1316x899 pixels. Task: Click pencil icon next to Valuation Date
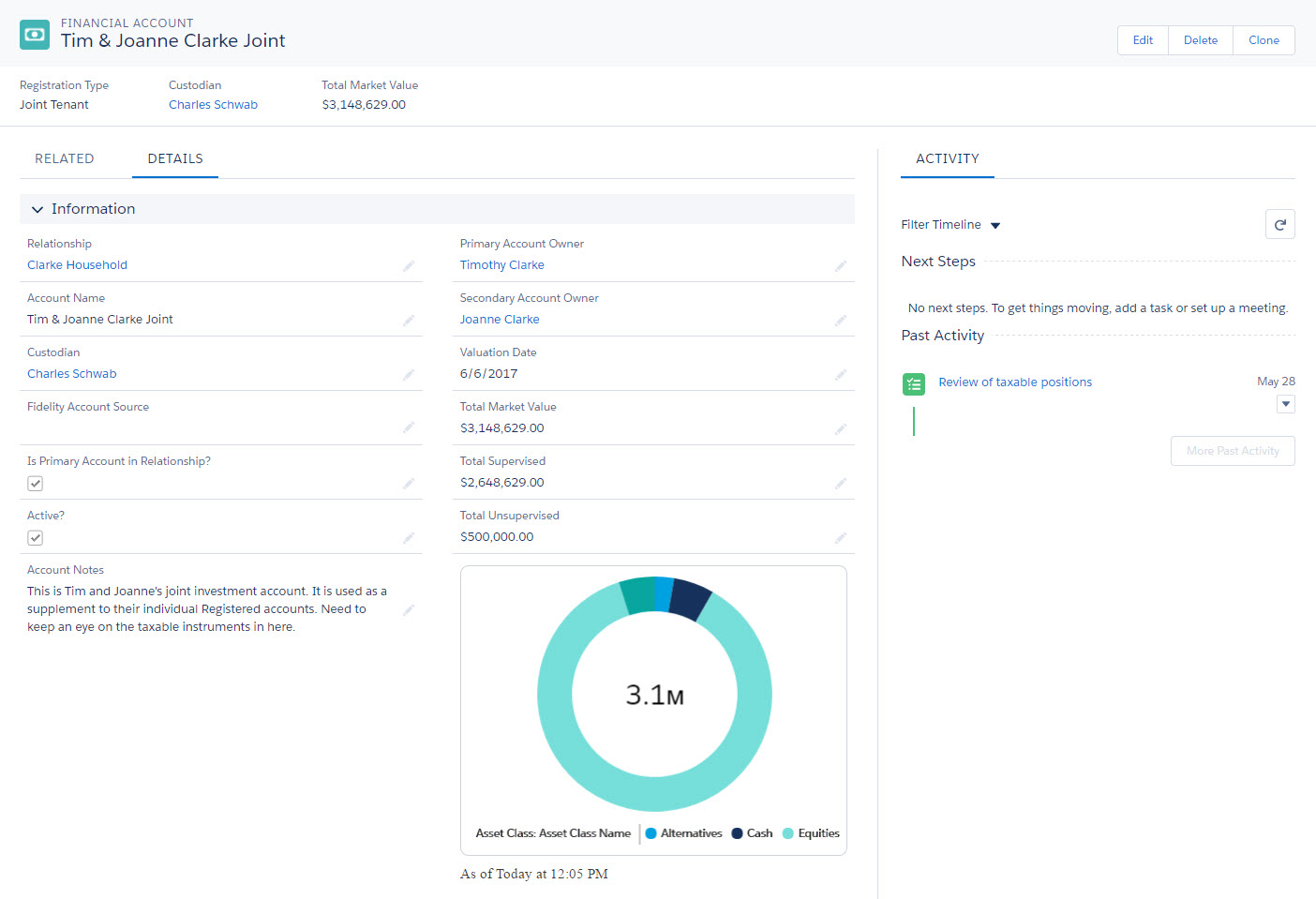point(841,375)
